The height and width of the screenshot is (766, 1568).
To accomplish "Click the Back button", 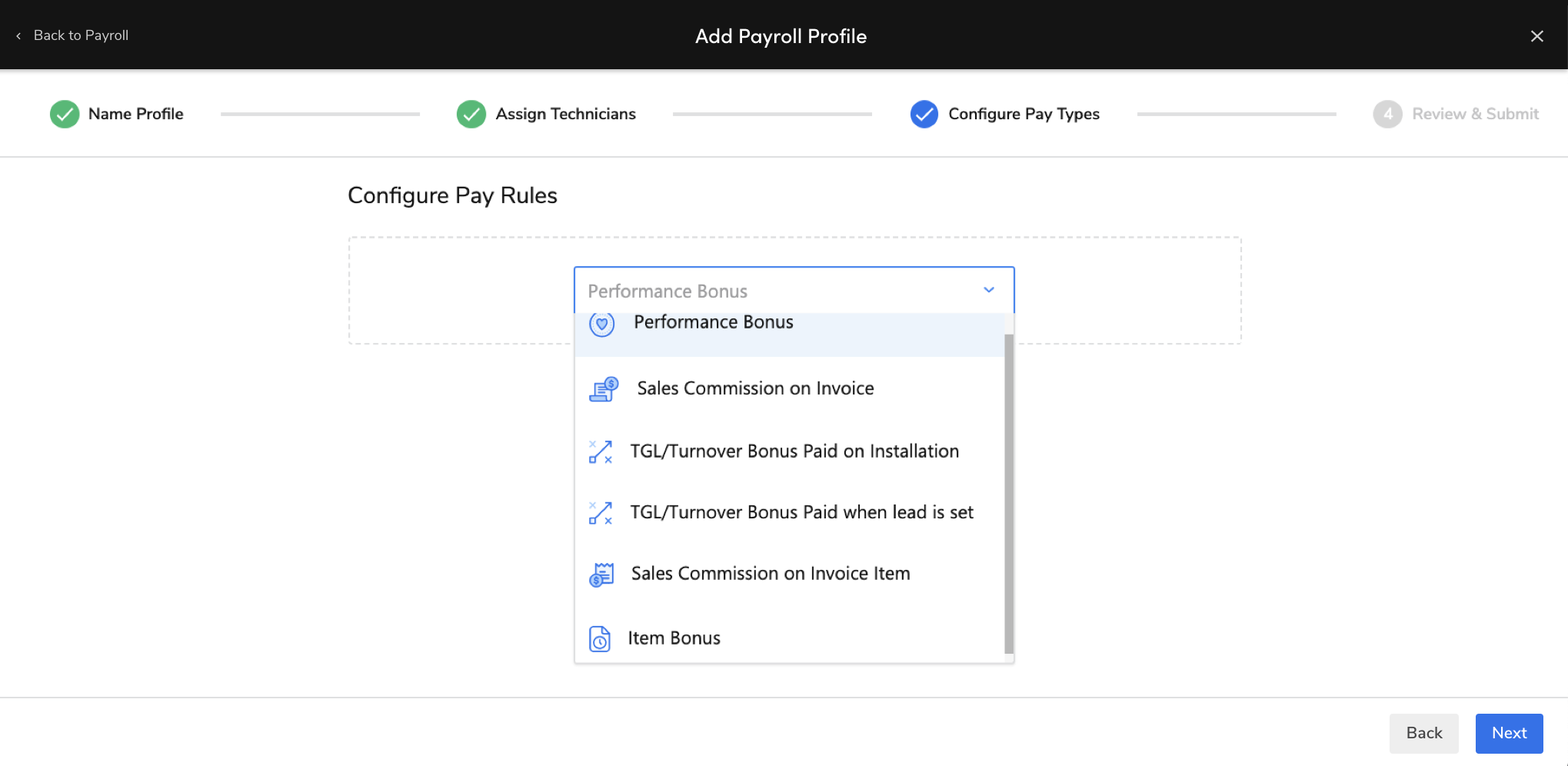I will [1423, 733].
